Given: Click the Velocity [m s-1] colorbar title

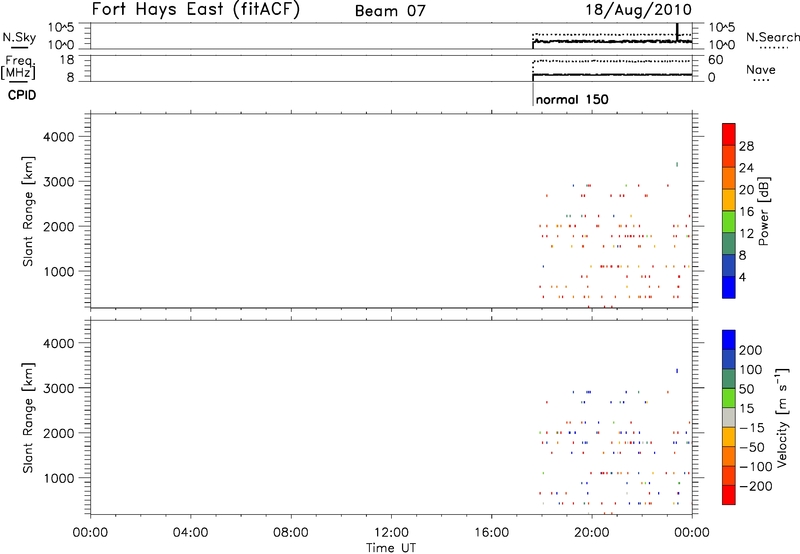Looking at the screenshot, I should coord(781,417).
